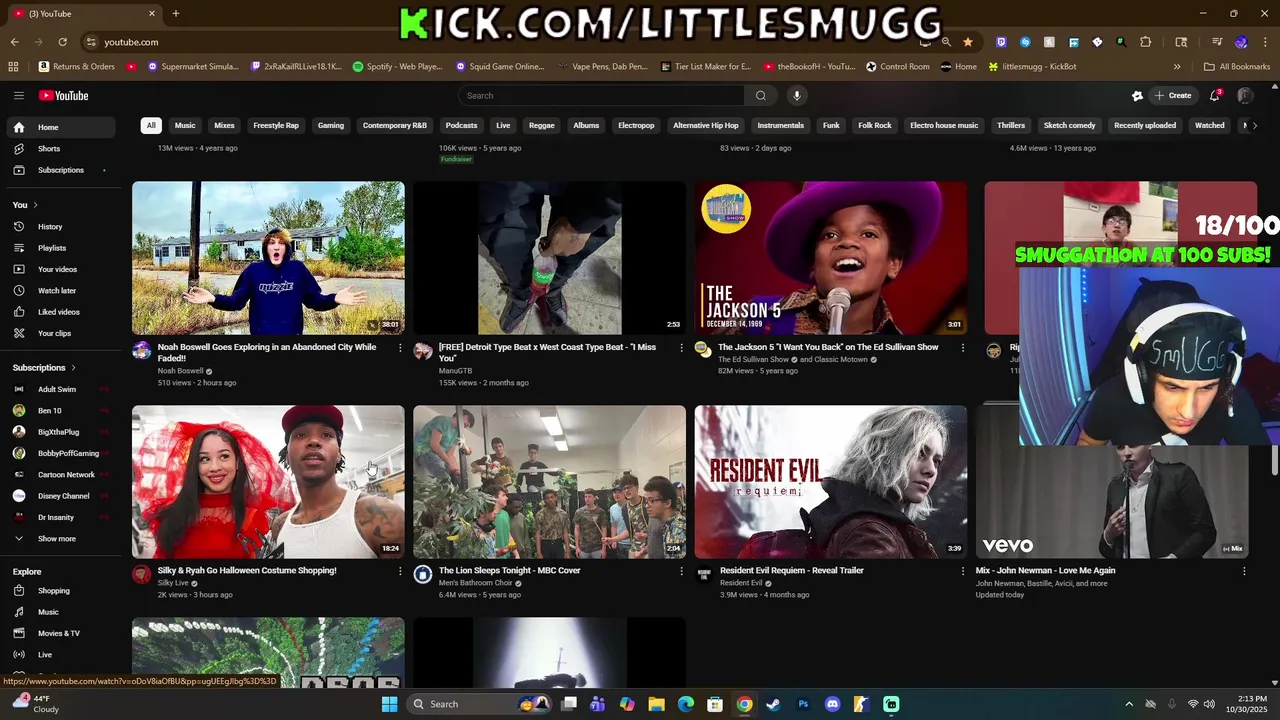
Task: Select the All filter chip
Action: [x=151, y=126]
